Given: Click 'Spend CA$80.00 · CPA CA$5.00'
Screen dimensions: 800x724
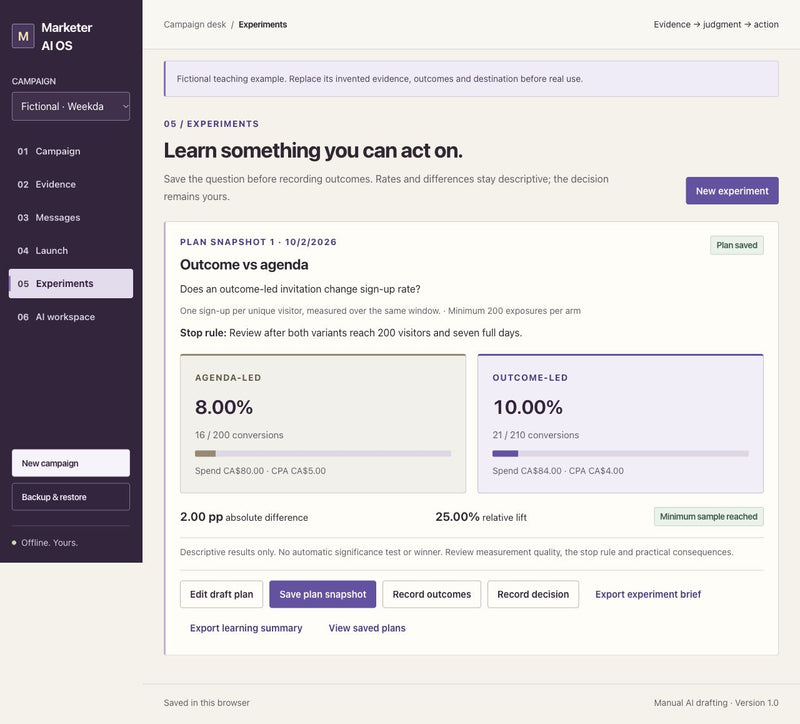Looking at the screenshot, I should coord(260,471).
